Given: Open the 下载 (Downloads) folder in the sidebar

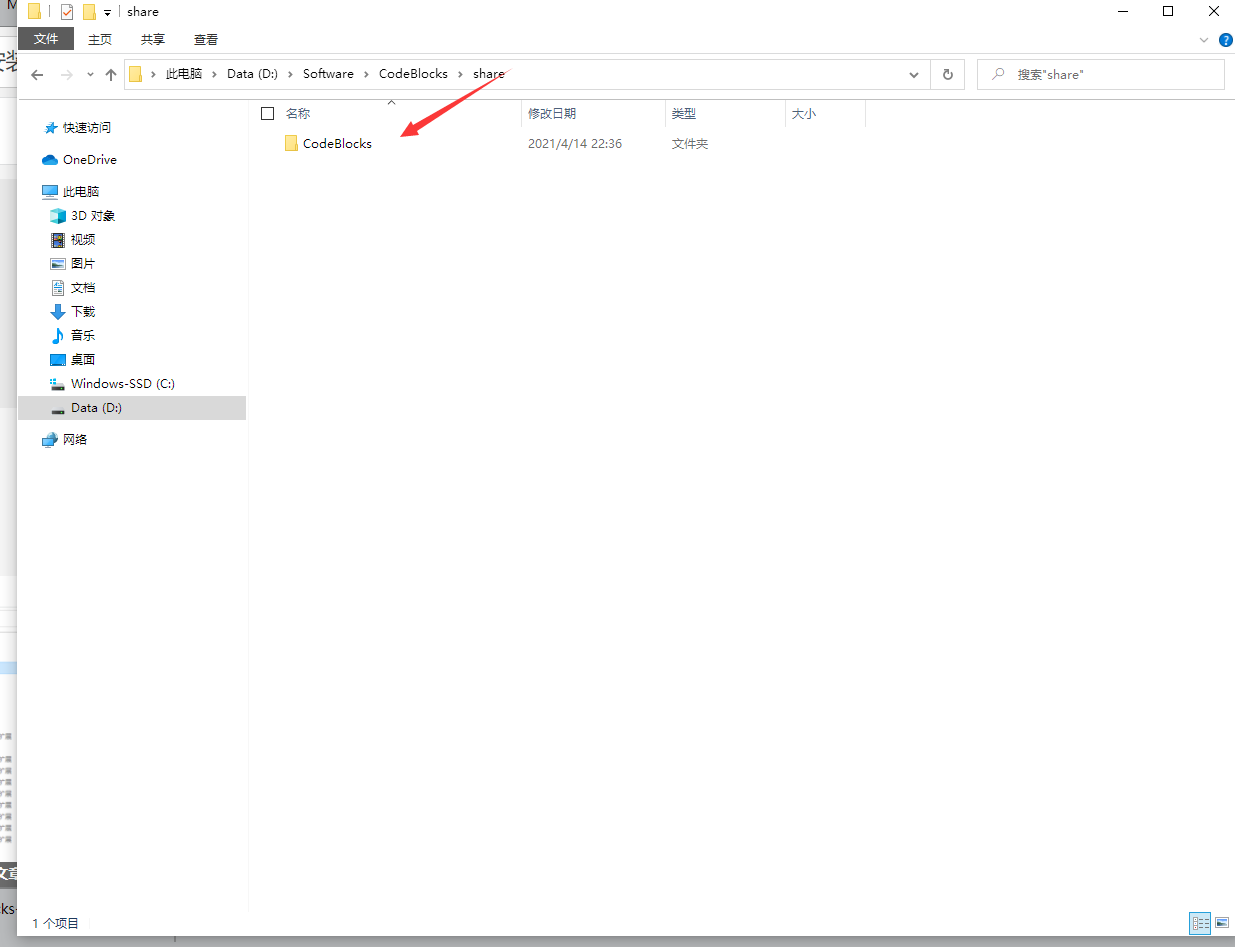Looking at the screenshot, I should [82, 311].
